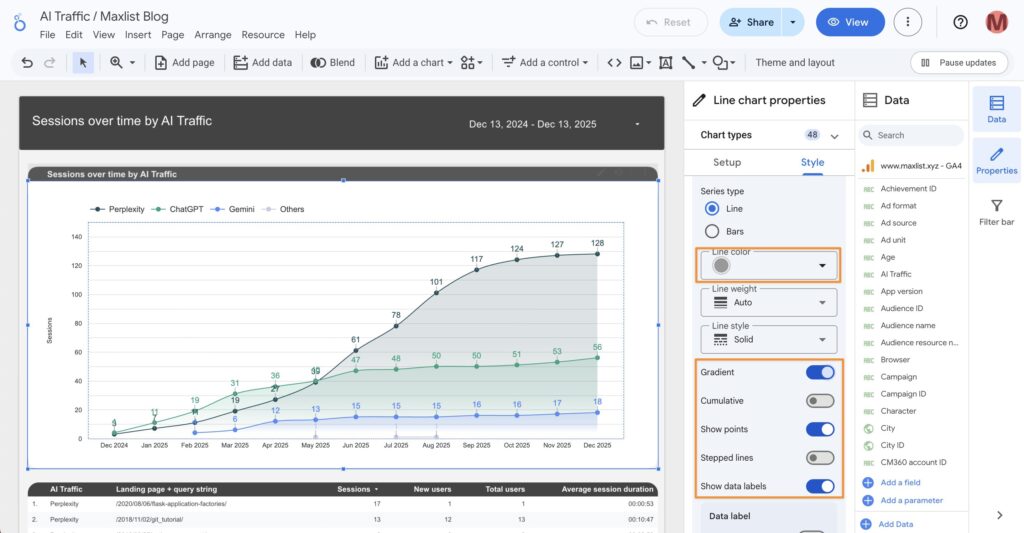The height and width of the screenshot is (533, 1024).
Task: Select the AI Traffic field in data list
Action: click(895, 274)
